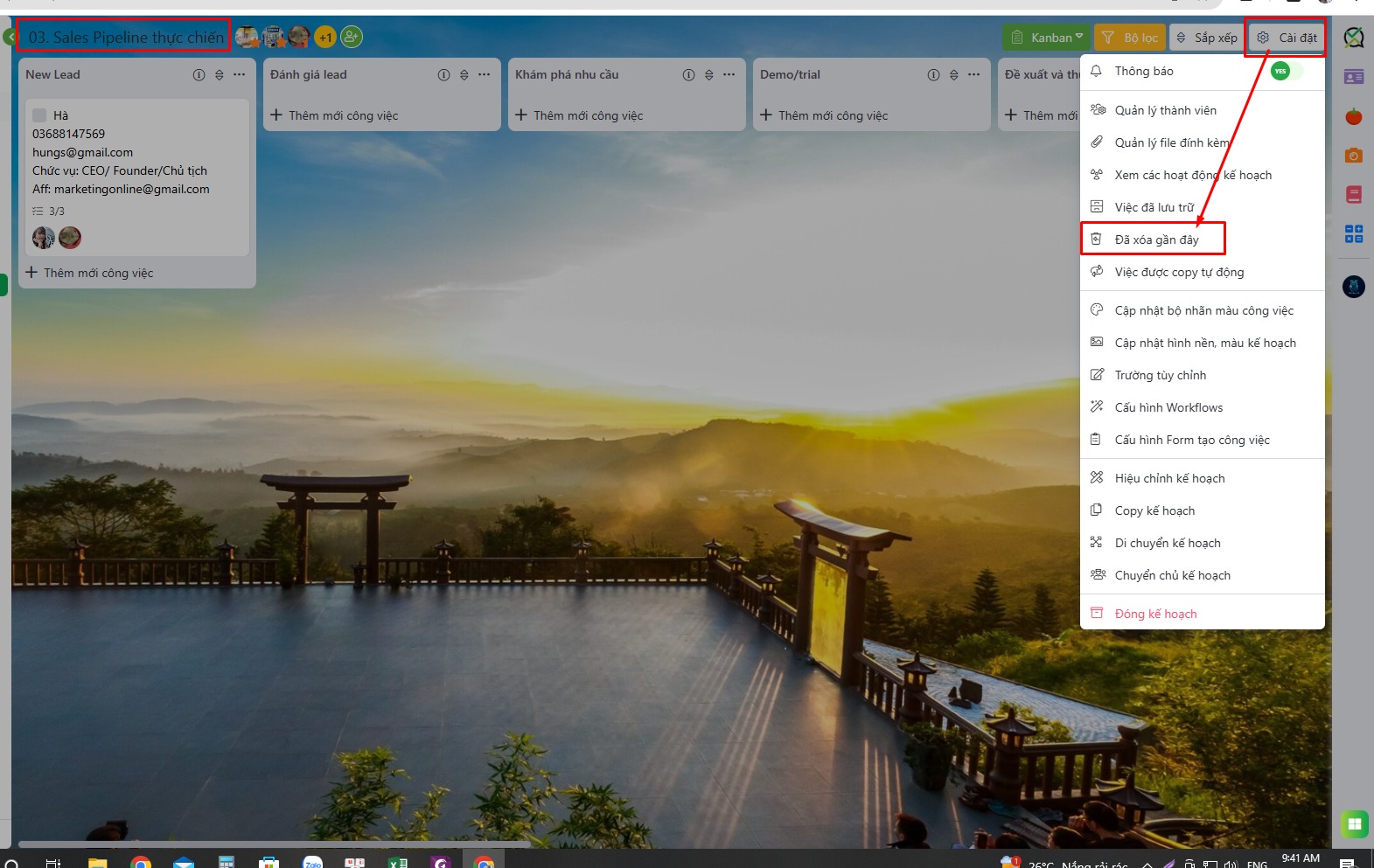Click the contact card icon in right sidebar

coord(1354,77)
